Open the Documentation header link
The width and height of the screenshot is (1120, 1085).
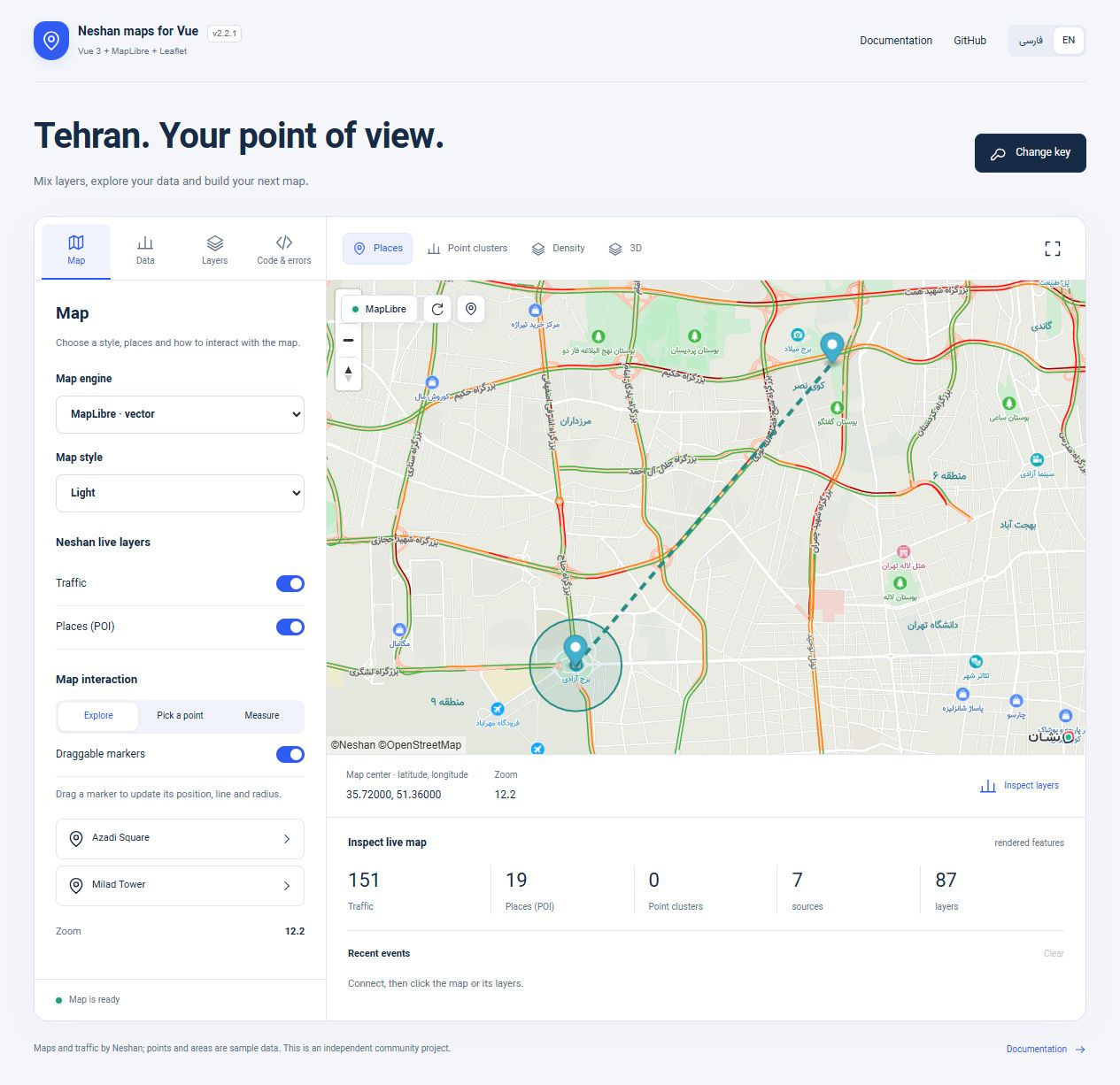[x=896, y=41]
